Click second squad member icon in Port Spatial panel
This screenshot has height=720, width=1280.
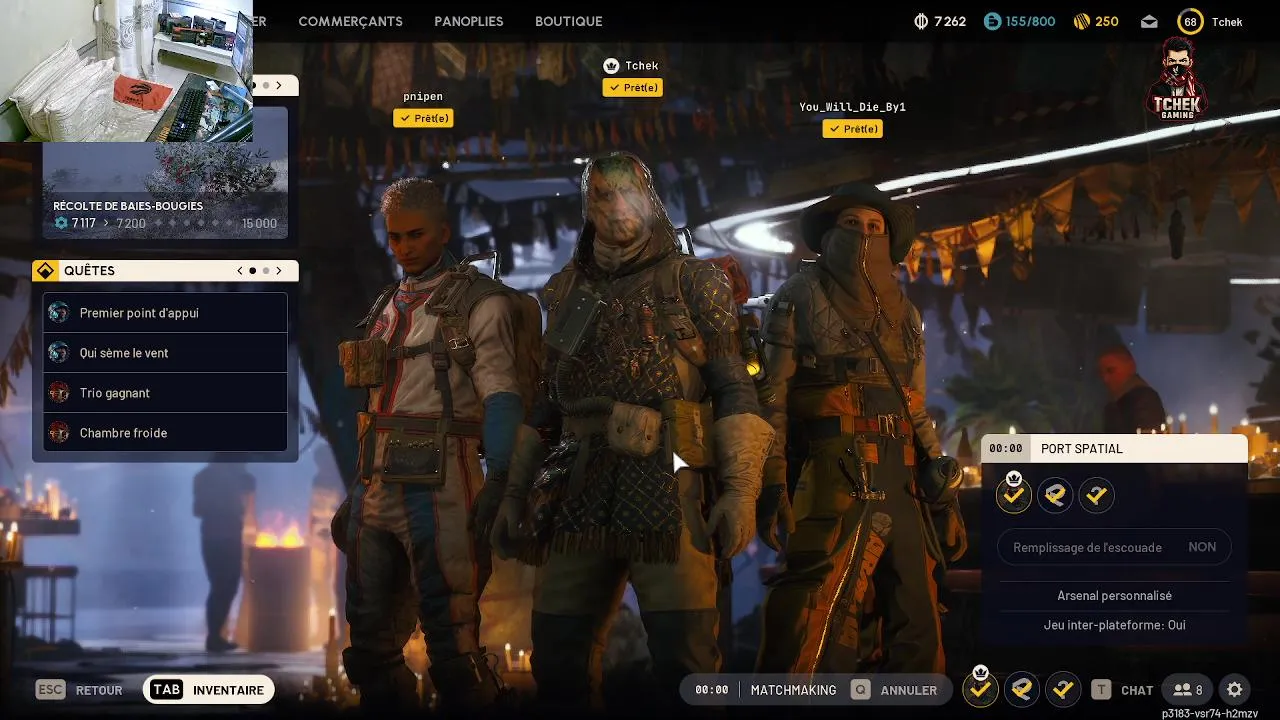point(1055,495)
